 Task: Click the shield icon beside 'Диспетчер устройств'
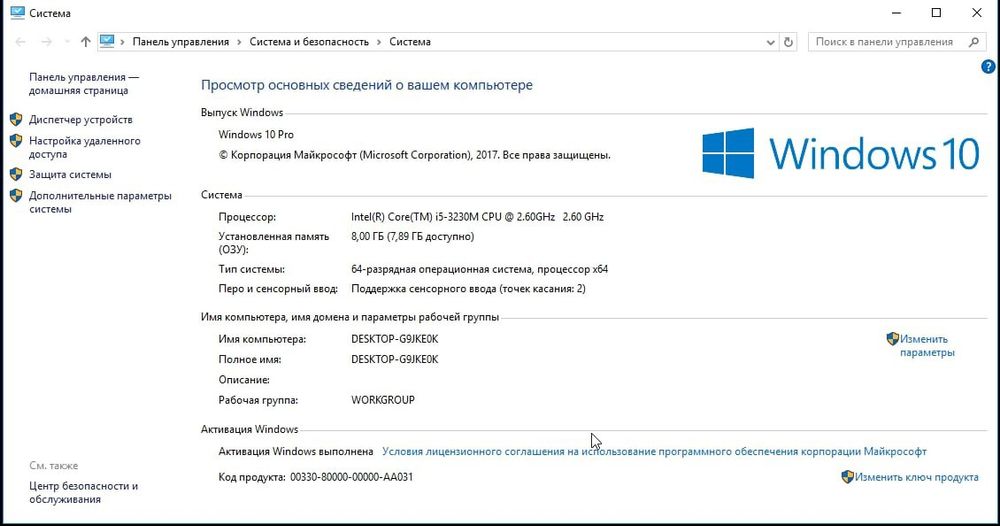click(x=17, y=119)
